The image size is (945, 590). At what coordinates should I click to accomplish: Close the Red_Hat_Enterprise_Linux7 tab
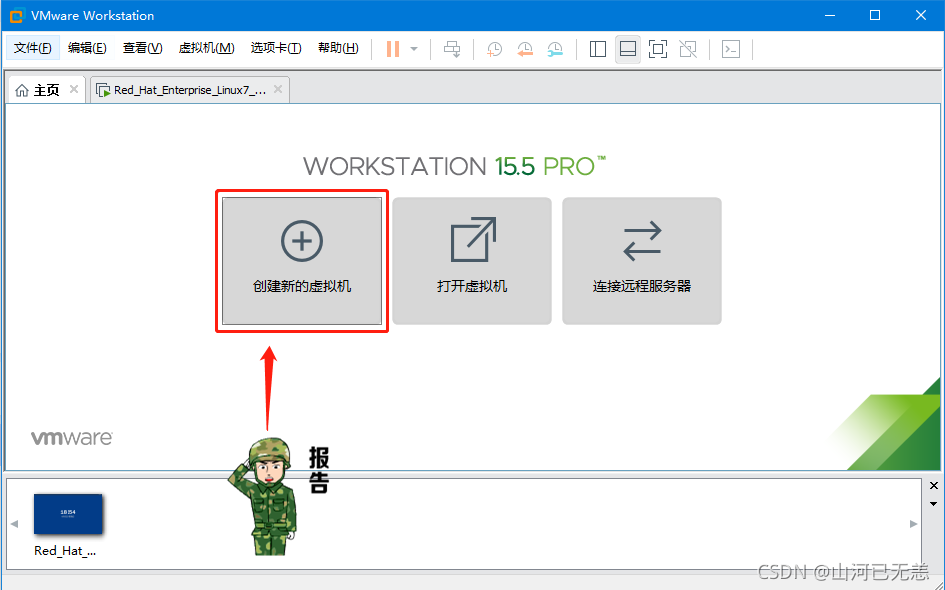278,89
